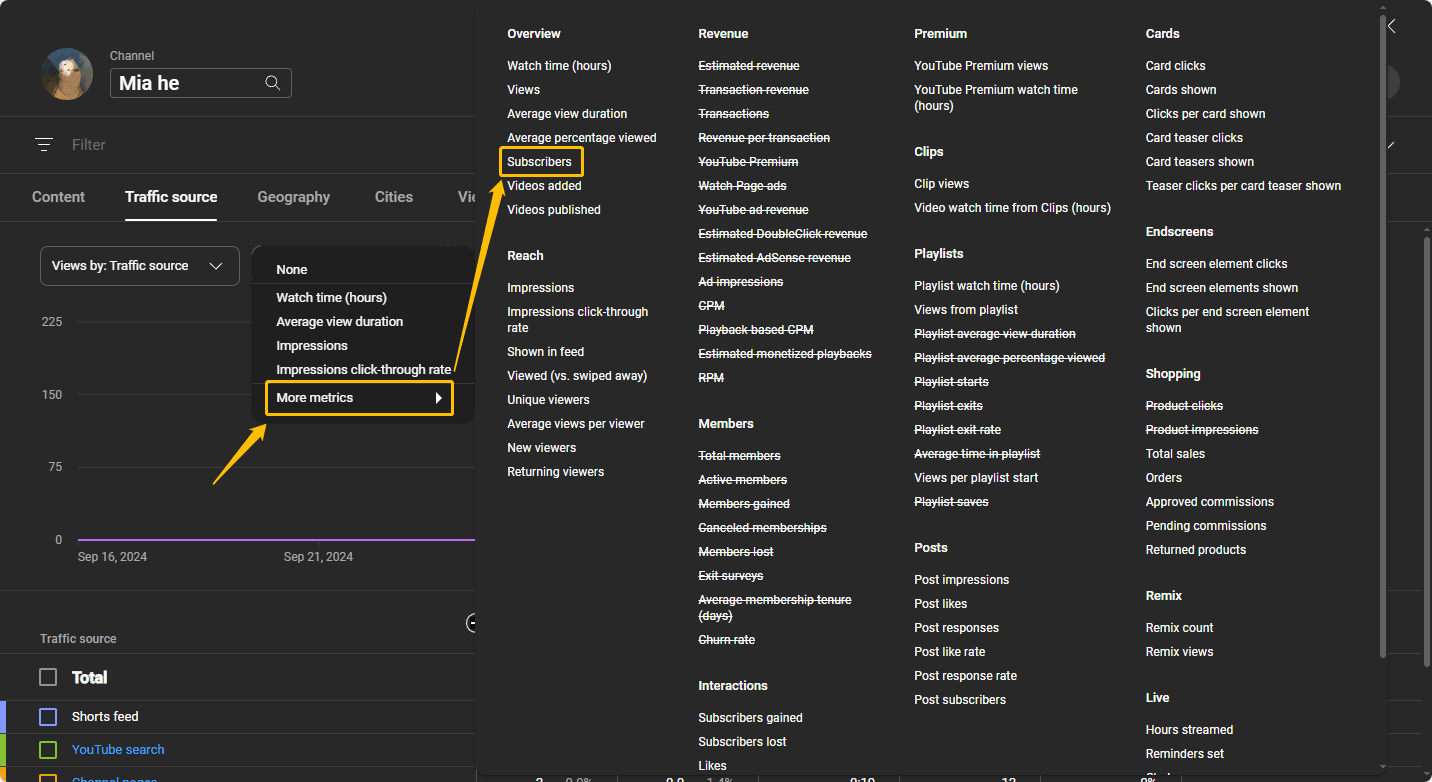
Task: Select Teaser clicks per card teaser shown
Action: click(x=1243, y=186)
